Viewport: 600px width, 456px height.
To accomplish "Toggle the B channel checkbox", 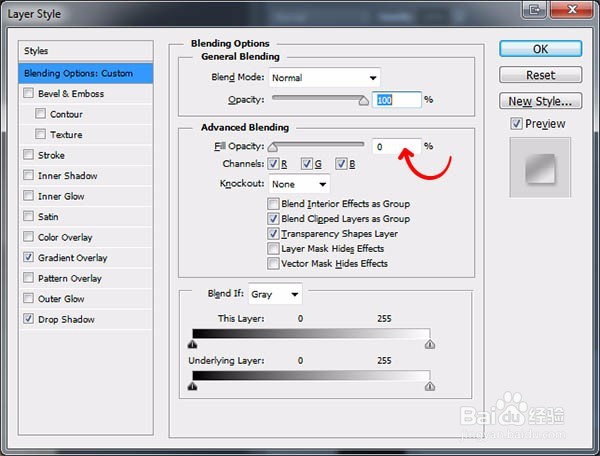I will pos(341,164).
